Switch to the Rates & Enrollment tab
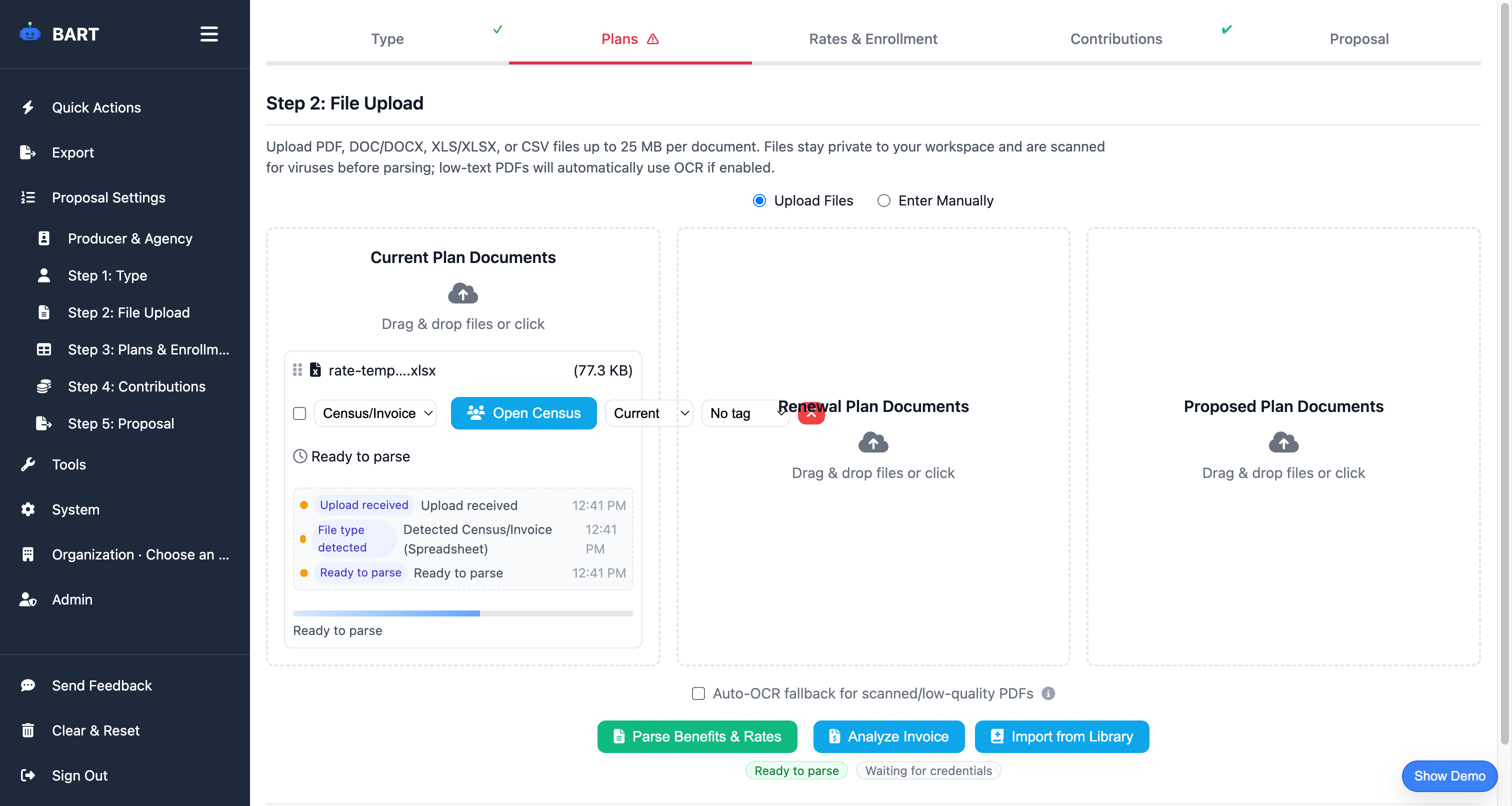 (873, 38)
